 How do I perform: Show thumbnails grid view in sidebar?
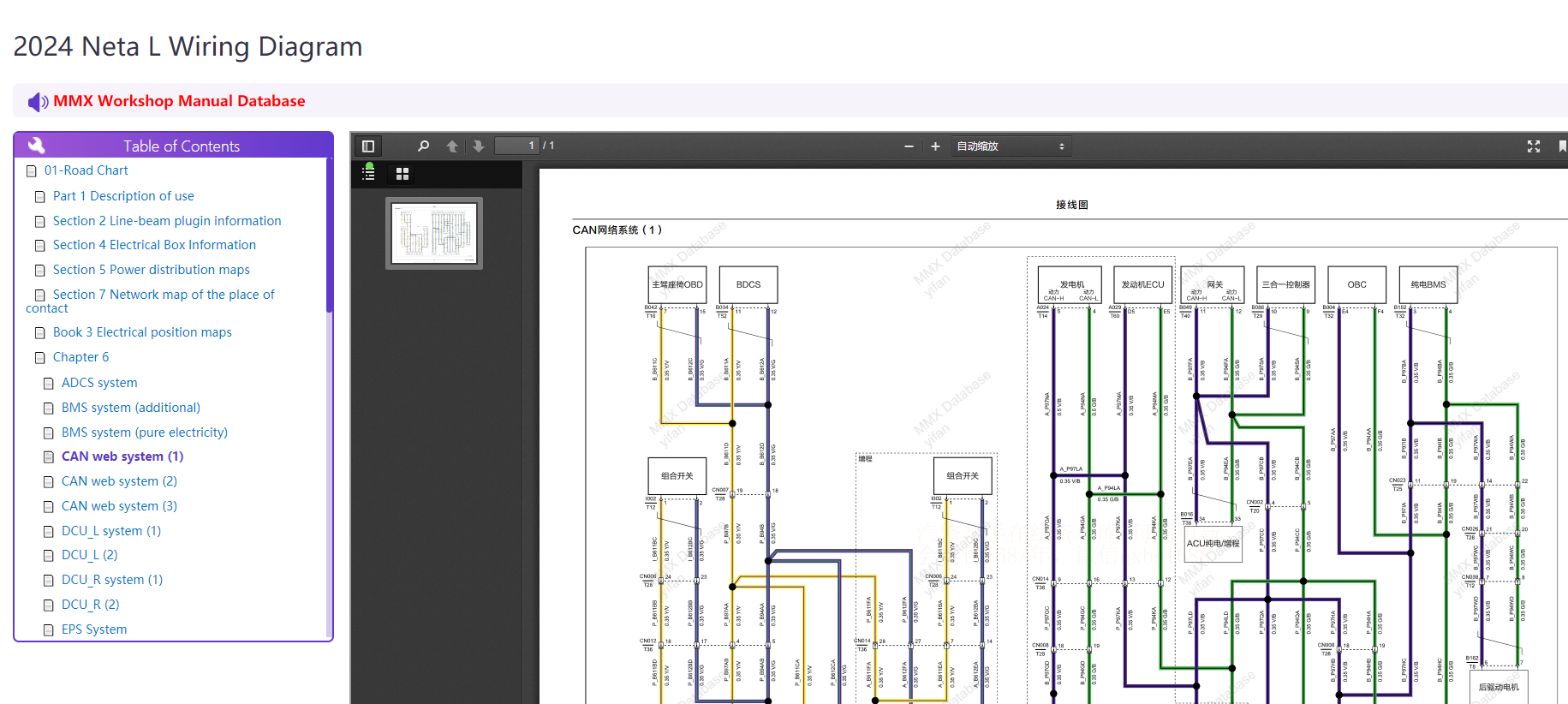(x=402, y=174)
